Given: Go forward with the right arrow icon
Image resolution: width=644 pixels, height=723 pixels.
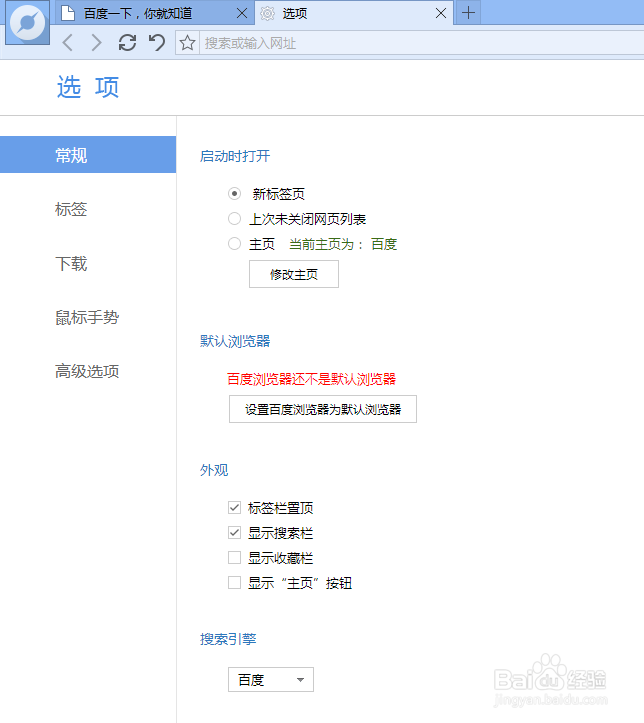Looking at the screenshot, I should click(96, 43).
